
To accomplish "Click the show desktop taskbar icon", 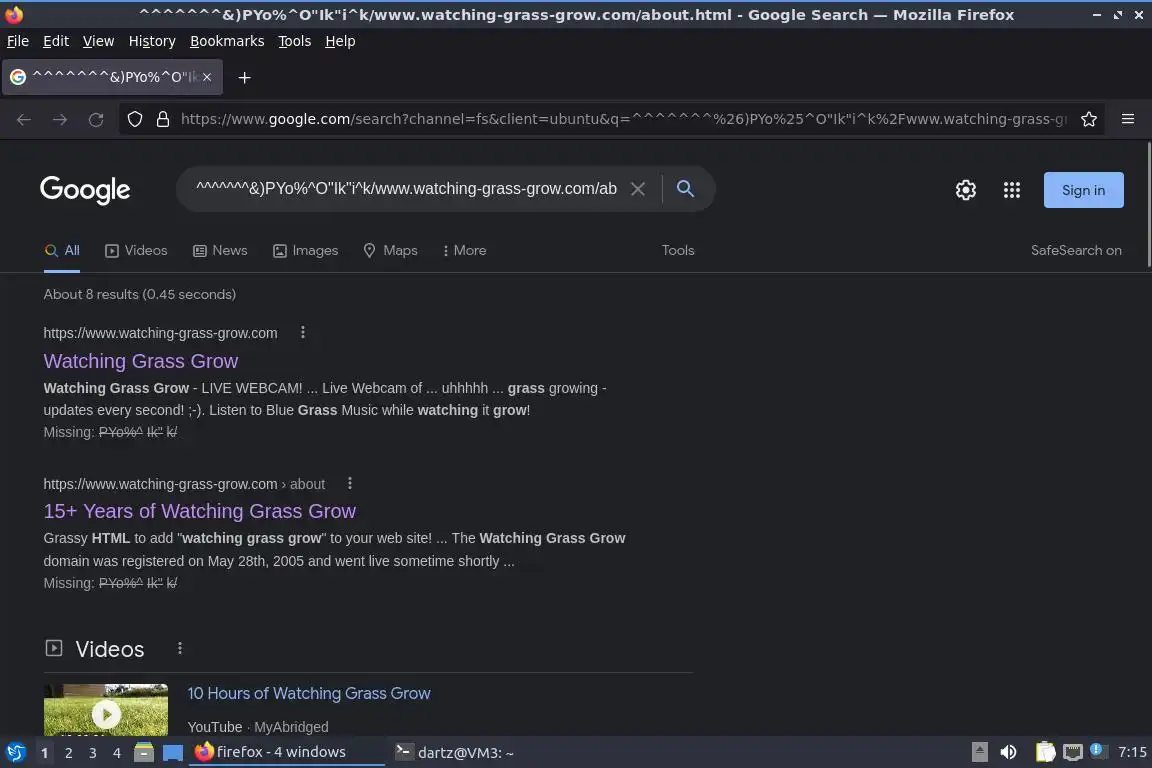I will [x=173, y=753].
